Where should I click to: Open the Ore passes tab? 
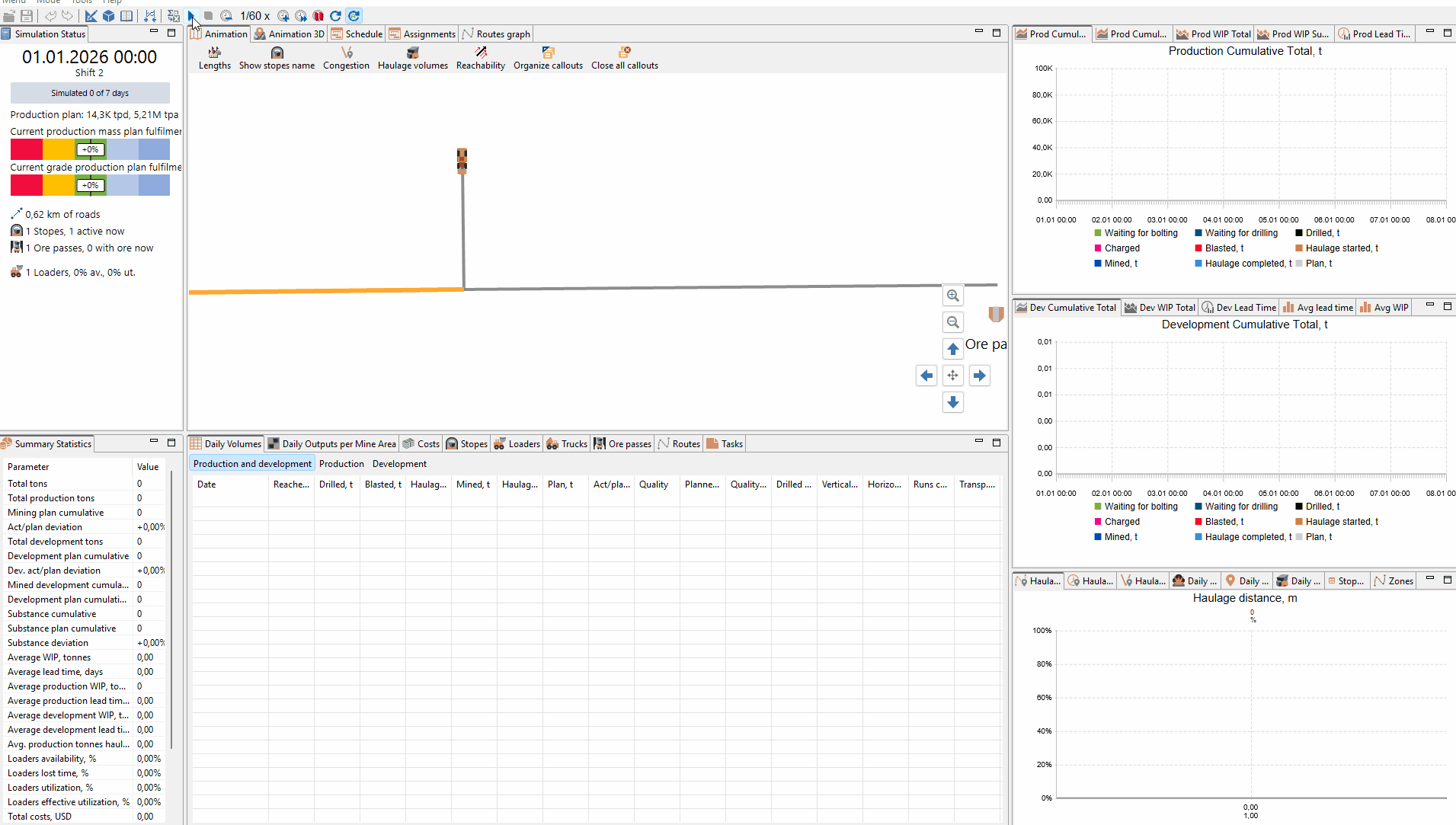pyautogui.click(x=622, y=443)
